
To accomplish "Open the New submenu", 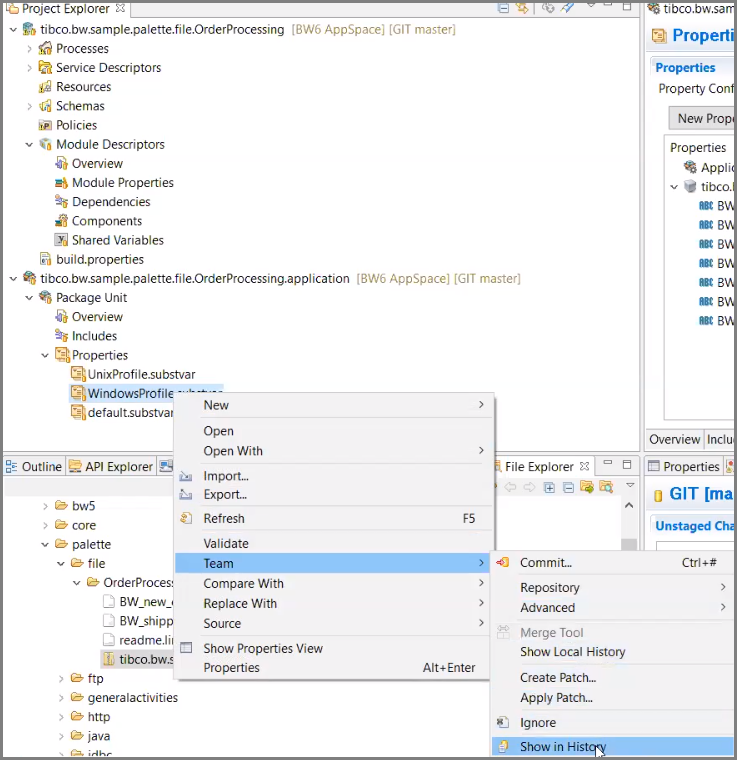I will 334,405.
